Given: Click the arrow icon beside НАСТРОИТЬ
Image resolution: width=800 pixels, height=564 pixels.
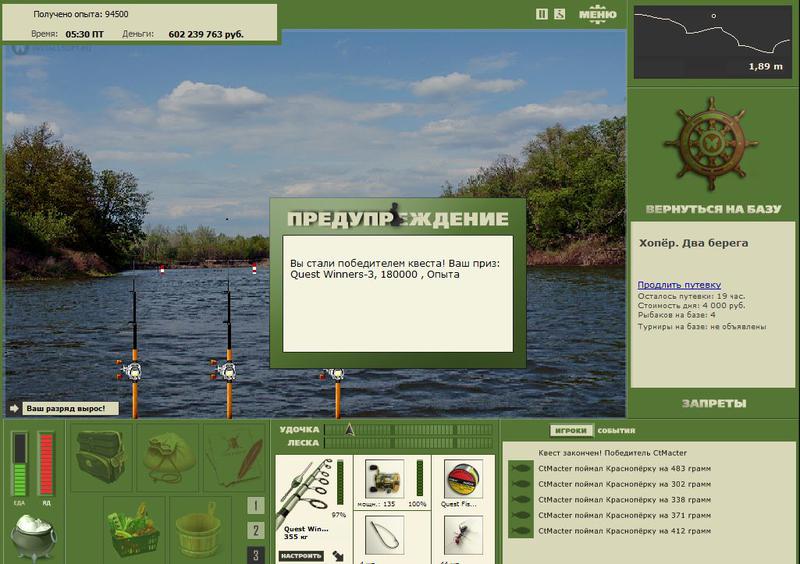Looking at the screenshot, I should (338, 556).
